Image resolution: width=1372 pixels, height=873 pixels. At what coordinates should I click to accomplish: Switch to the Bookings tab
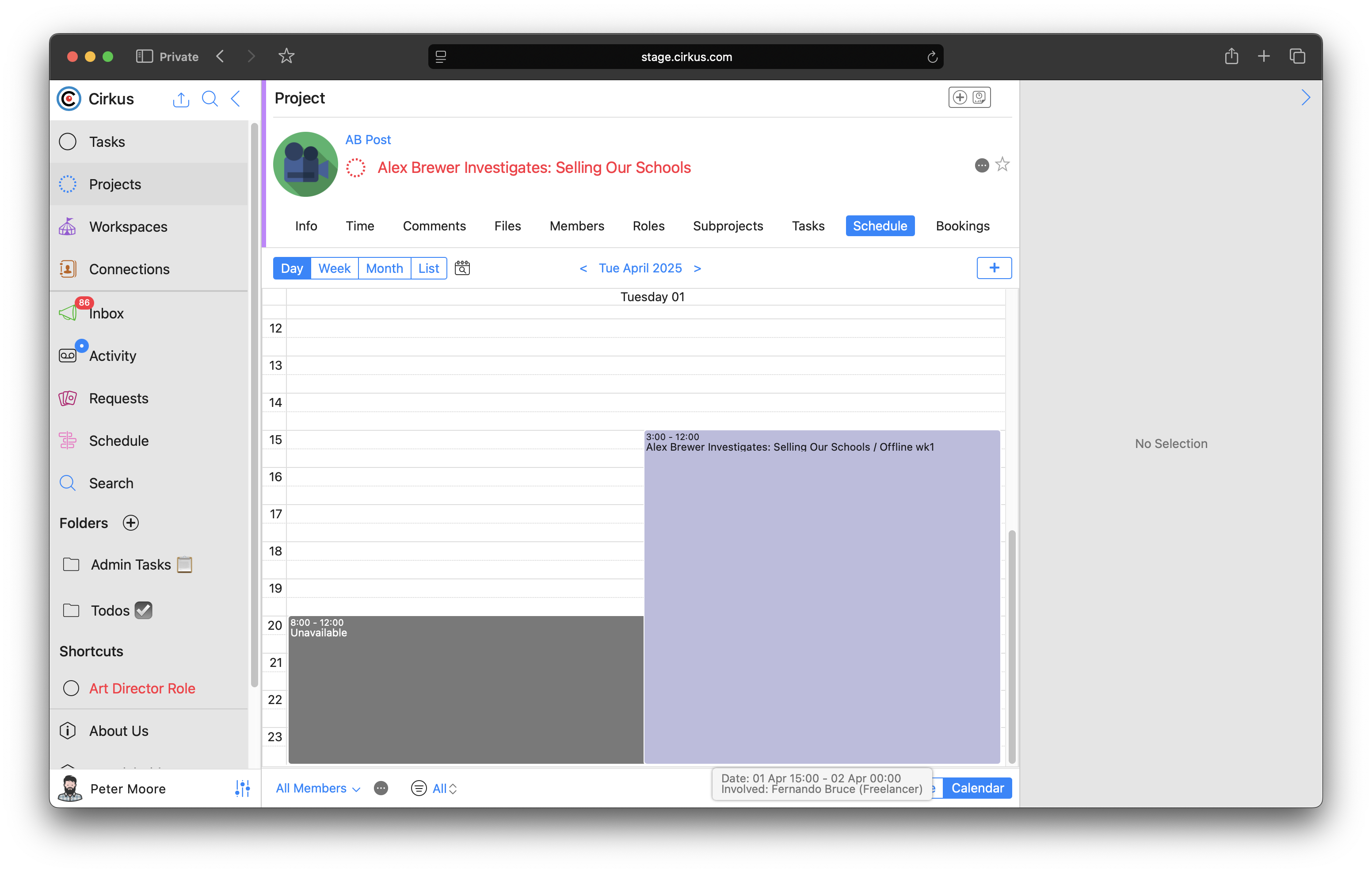click(x=962, y=226)
